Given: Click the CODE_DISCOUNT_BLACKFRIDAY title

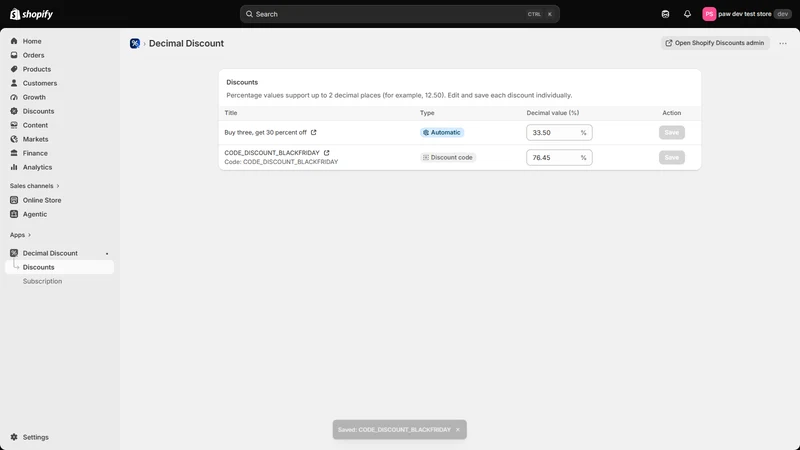Looking at the screenshot, I should coord(272,153).
